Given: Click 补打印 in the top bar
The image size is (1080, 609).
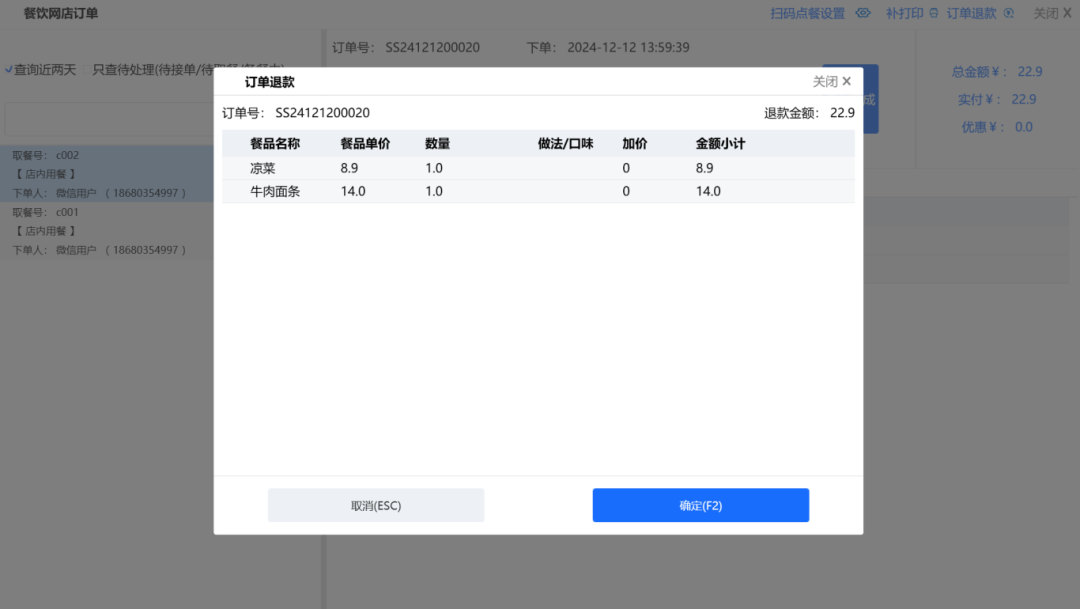Looking at the screenshot, I should 904,13.
